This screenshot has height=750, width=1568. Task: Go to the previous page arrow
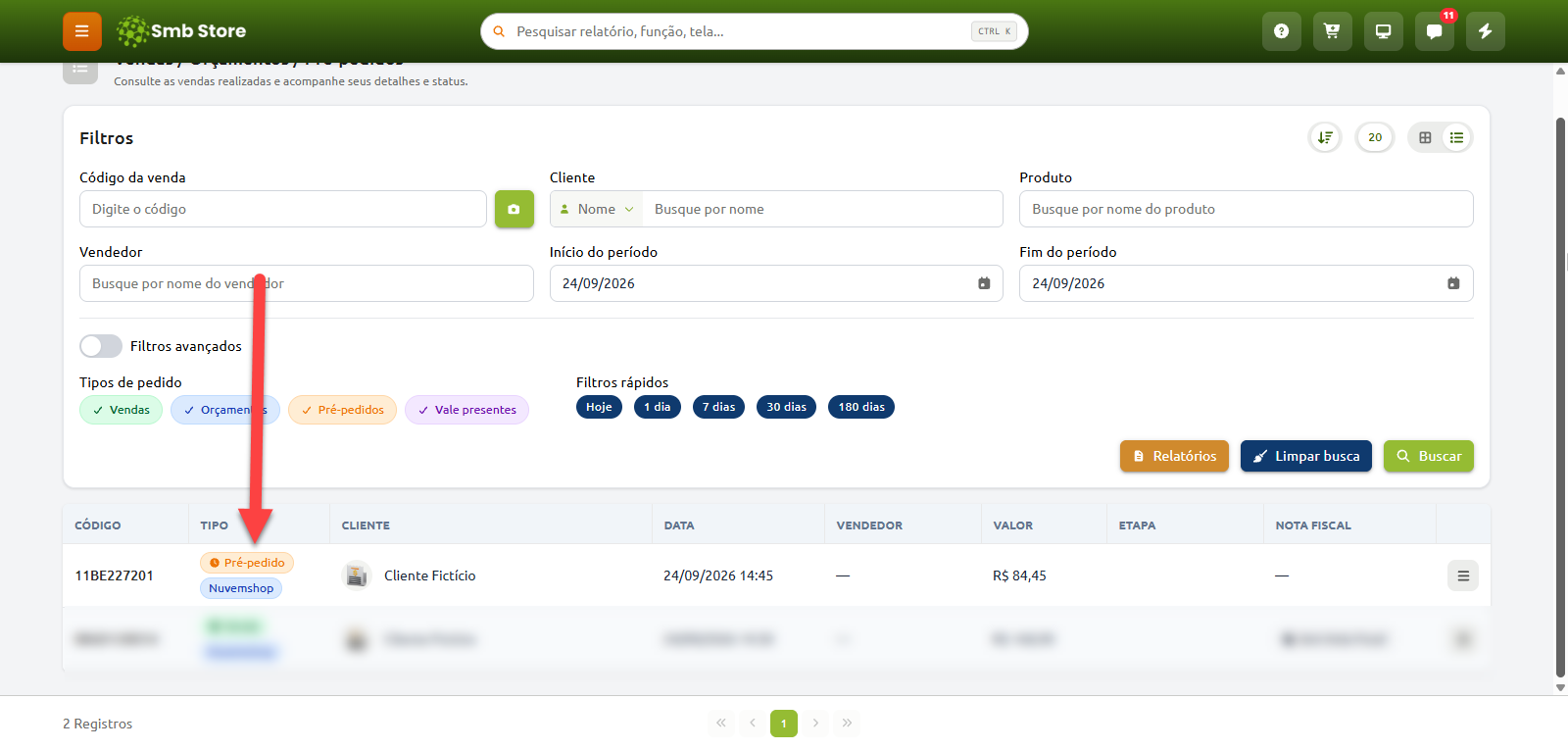tap(753, 724)
